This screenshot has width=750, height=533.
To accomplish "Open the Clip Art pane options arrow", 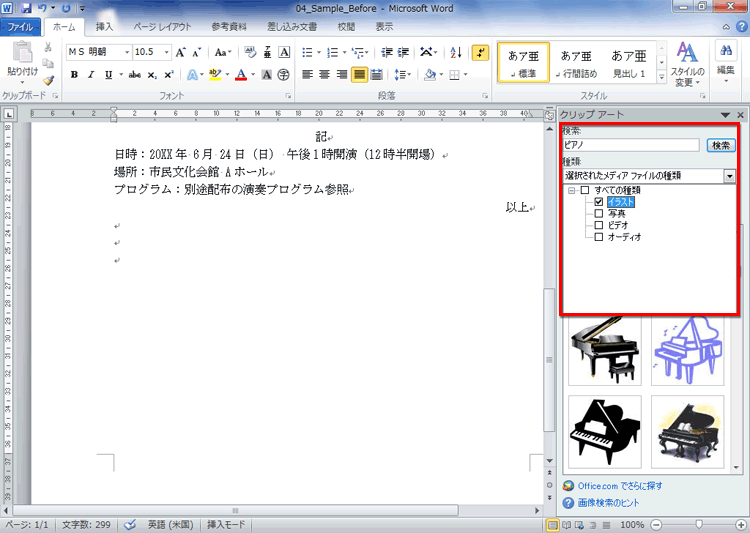I will point(725,115).
